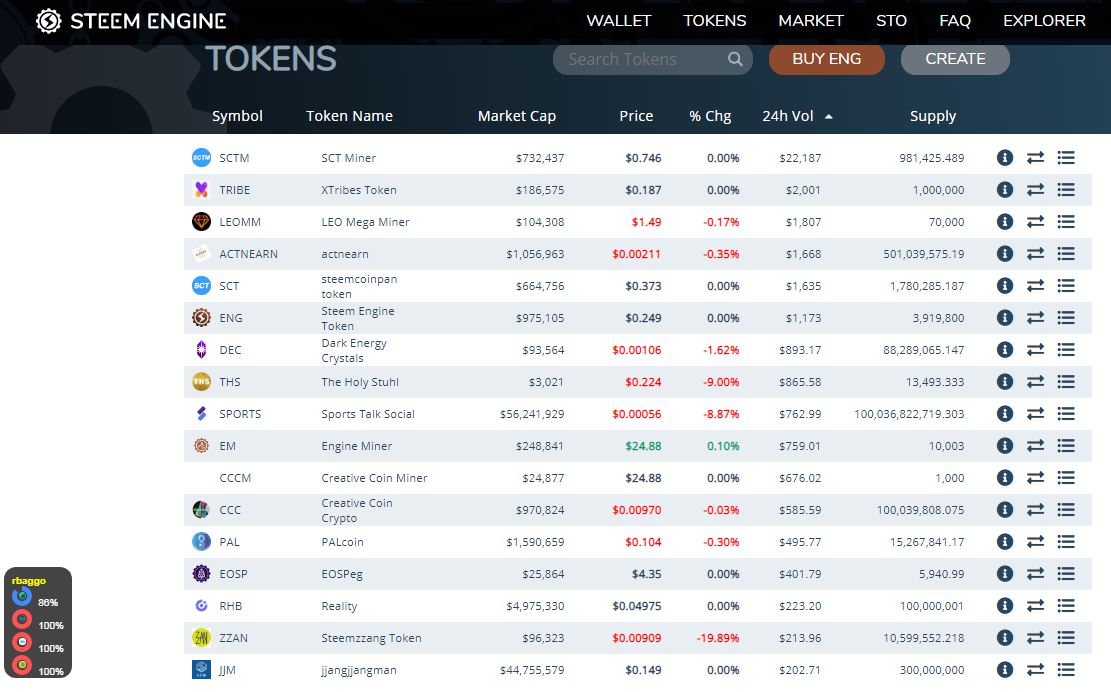The image size is (1111, 692).
Task: Click the info icon for SCTM
Action: (1005, 158)
